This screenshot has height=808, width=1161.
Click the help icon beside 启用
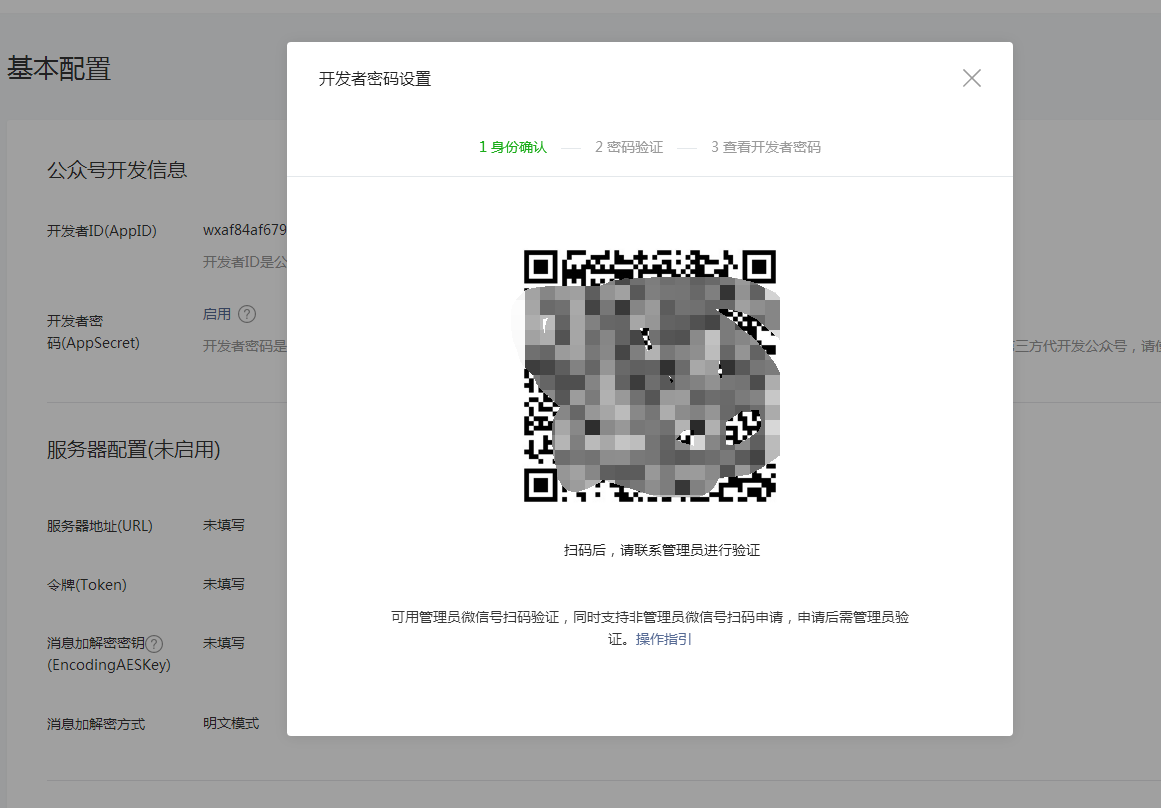click(247, 314)
